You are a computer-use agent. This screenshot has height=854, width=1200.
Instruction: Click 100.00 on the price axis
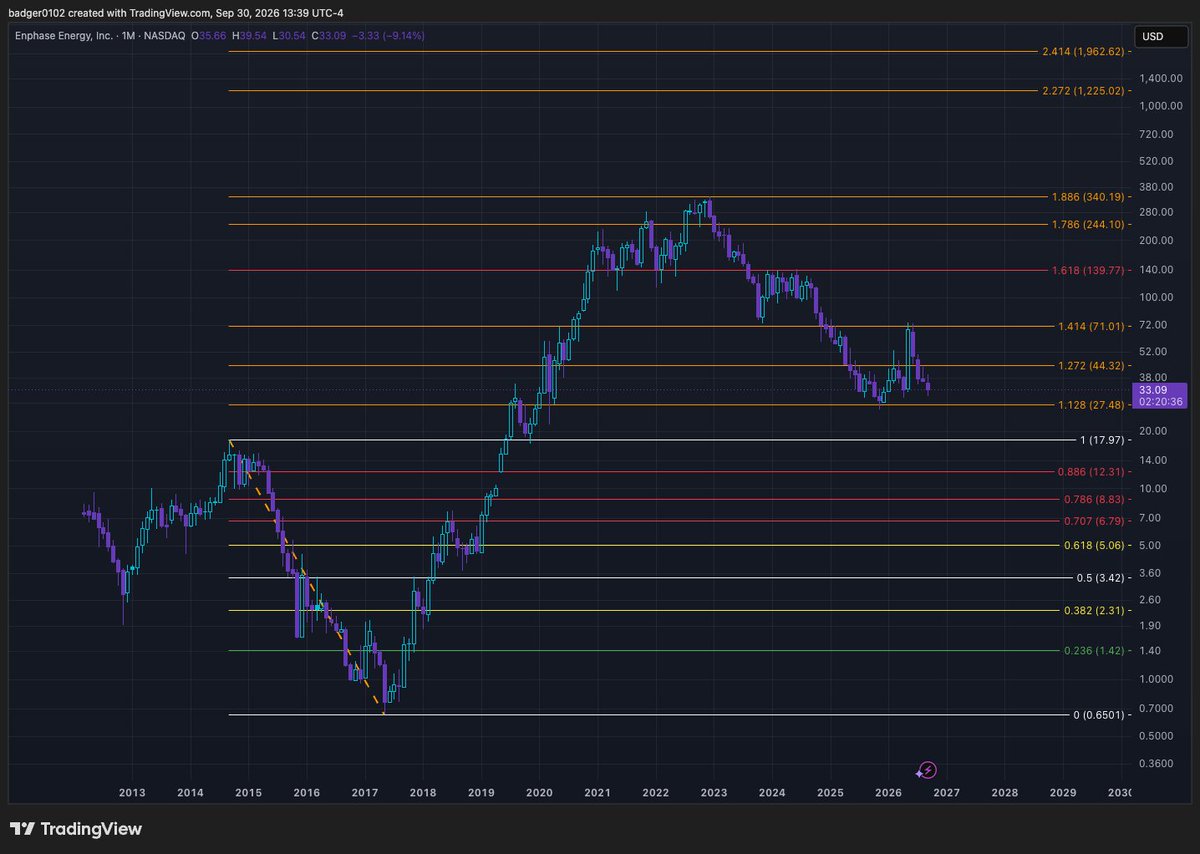[x=1156, y=298]
